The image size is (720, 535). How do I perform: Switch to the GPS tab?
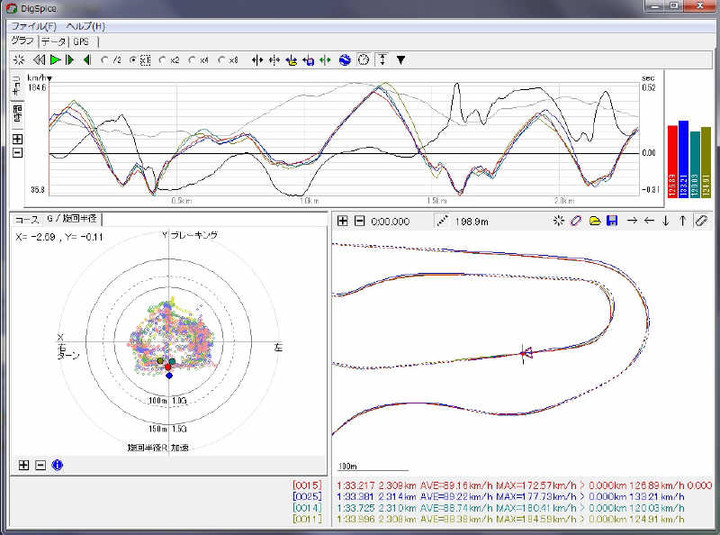(x=81, y=42)
